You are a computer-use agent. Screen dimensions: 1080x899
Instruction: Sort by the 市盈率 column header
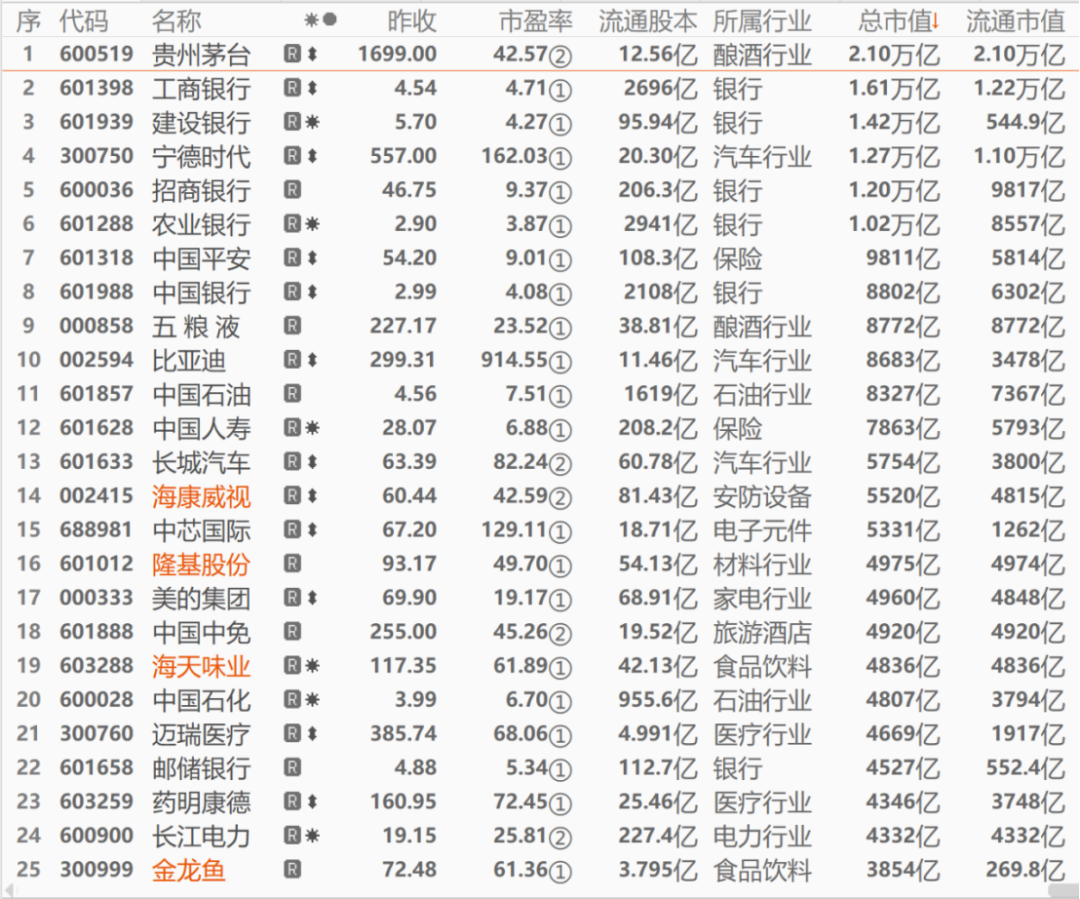pyautogui.click(x=536, y=21)
